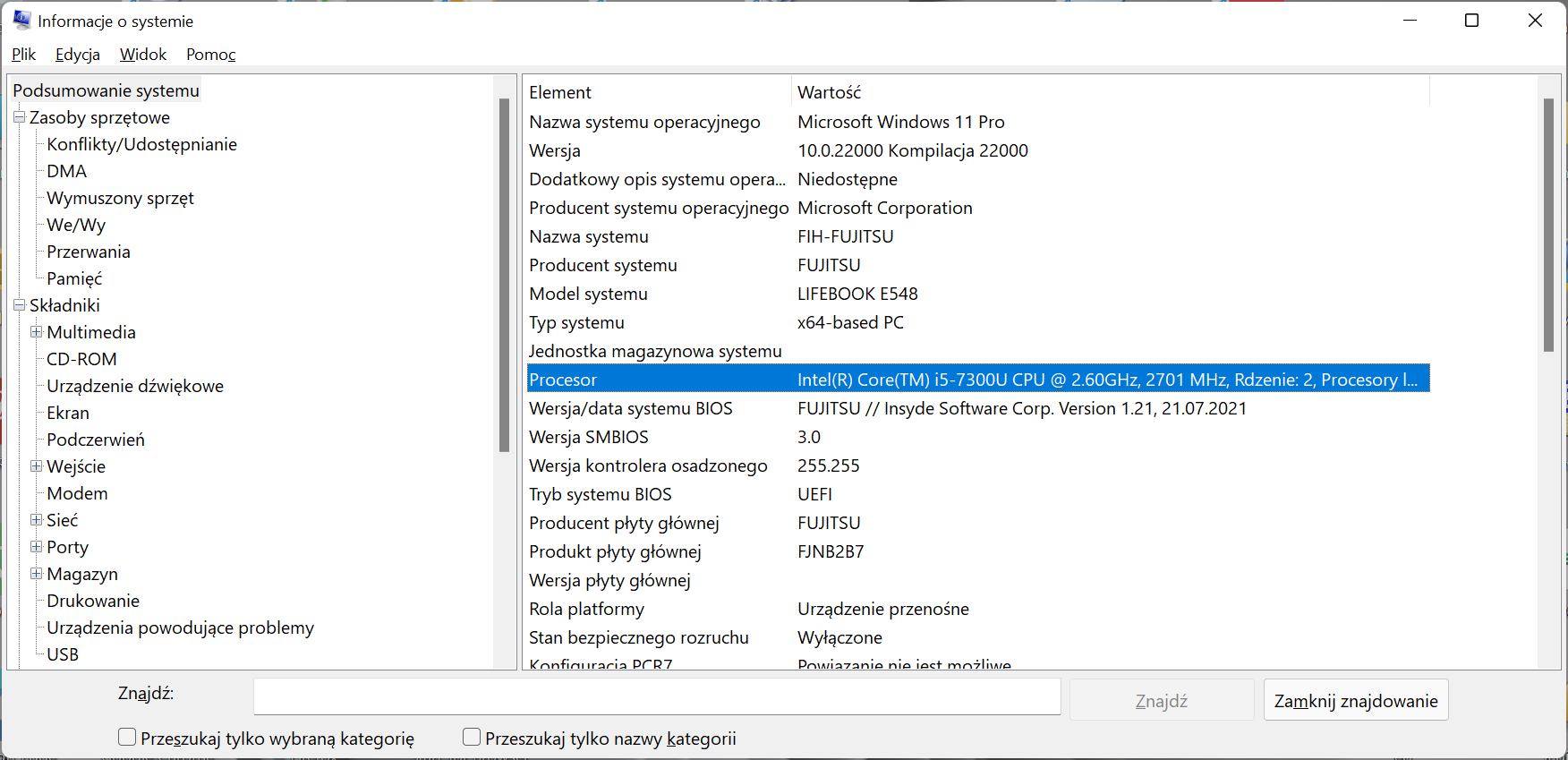
Task: Close the Informacje o systemie window
Action: pyautogui.click(x=1535, y=20)
